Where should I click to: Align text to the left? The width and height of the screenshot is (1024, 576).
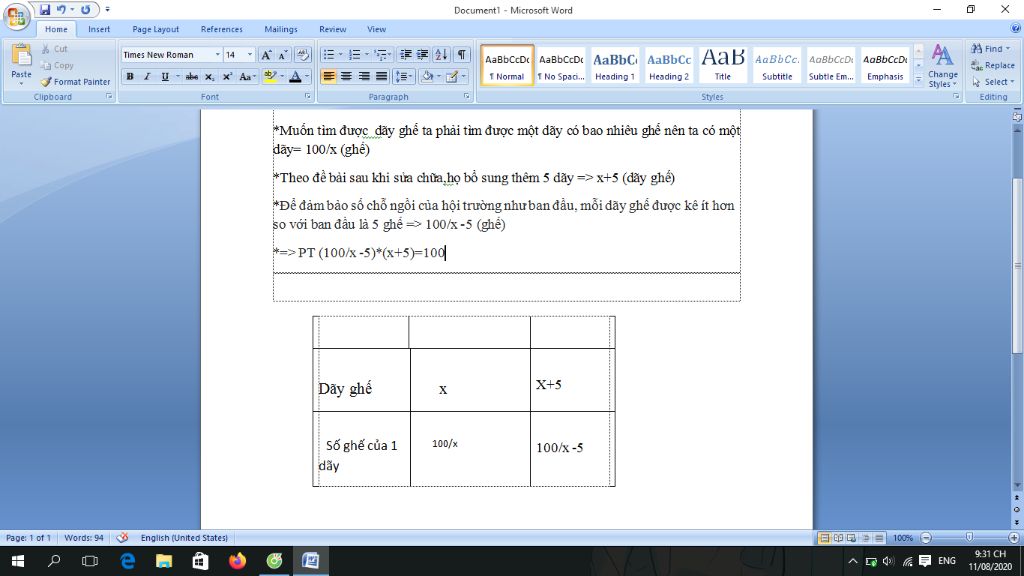click(x=328, y=76)
